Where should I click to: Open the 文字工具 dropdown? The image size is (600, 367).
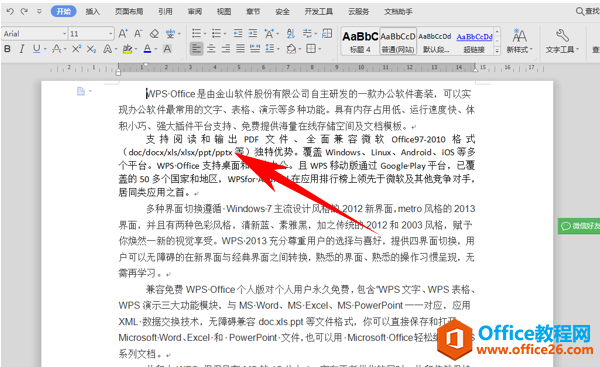[x=562, y=41]
